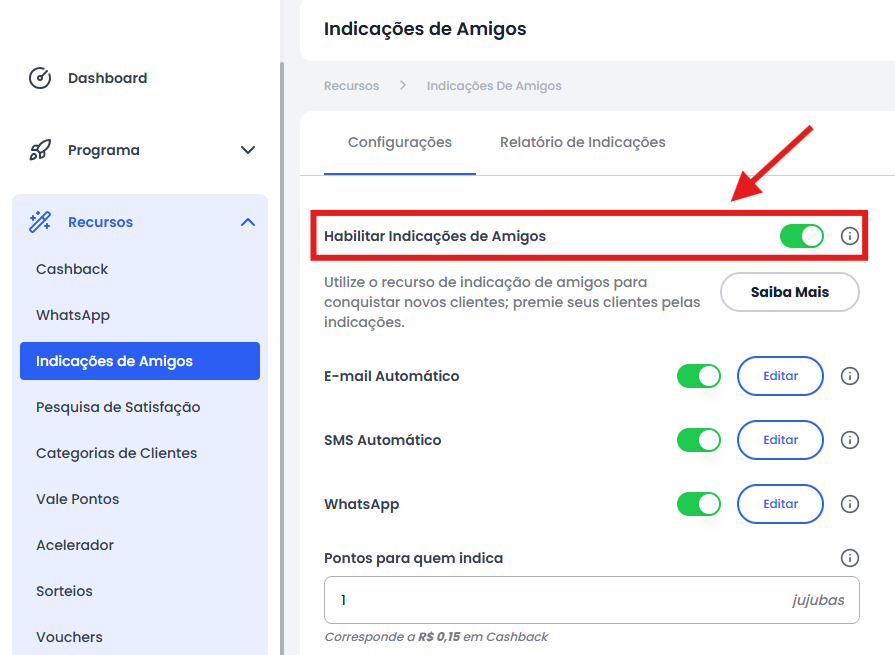Turn off the SMS Automático toggle

click(699, 440)
